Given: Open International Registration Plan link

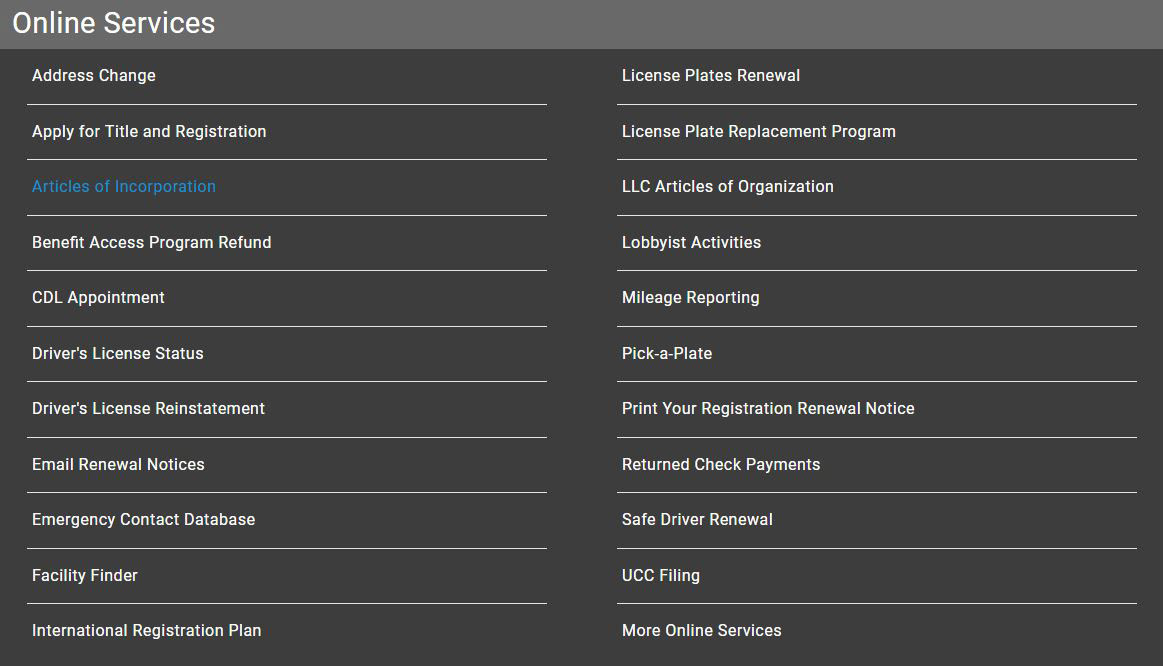Looking at the screenshot, I should [x=146, y=631].
